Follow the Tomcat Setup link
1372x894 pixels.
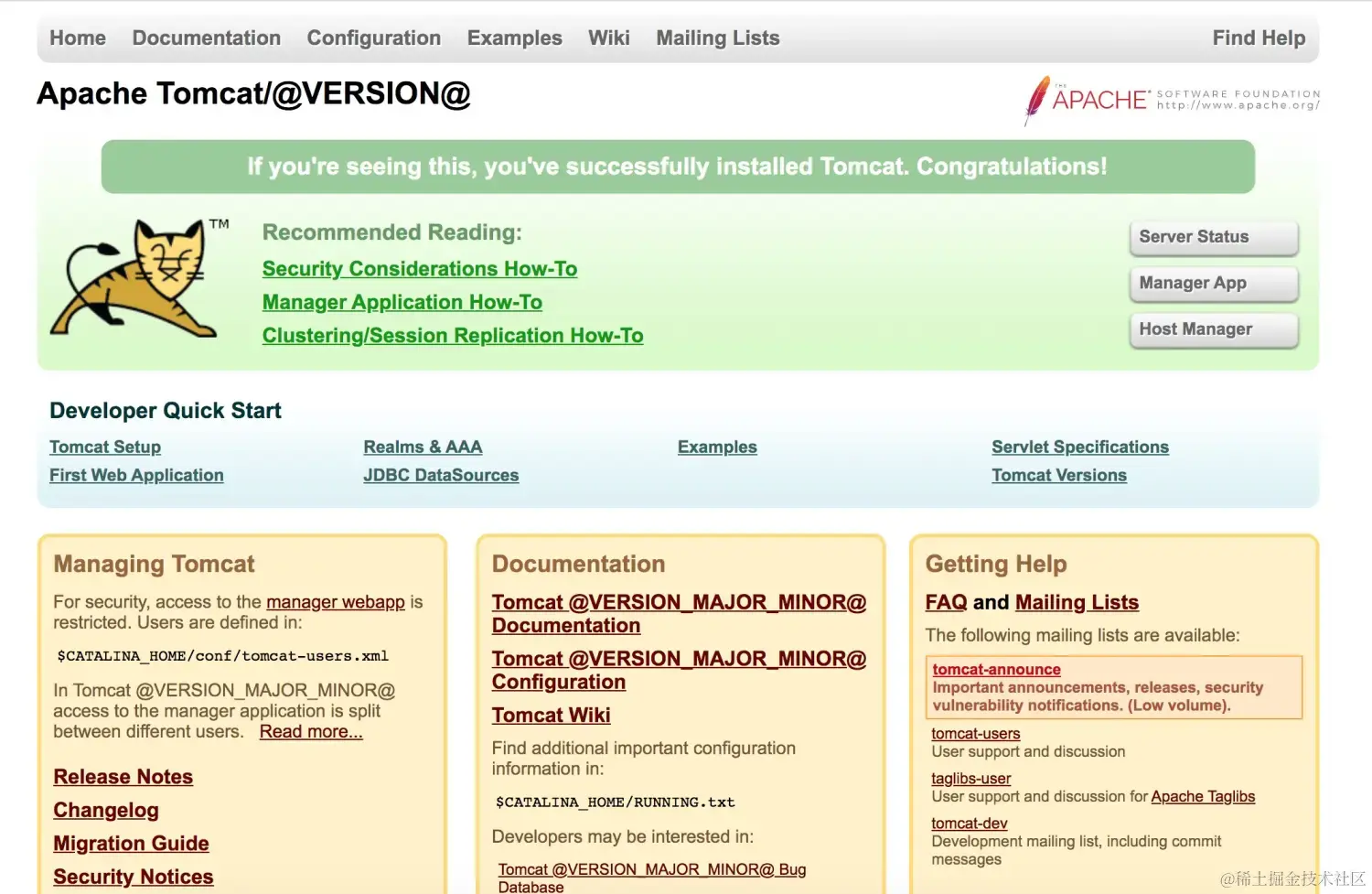pyautogui.click(x=105, y=447)
